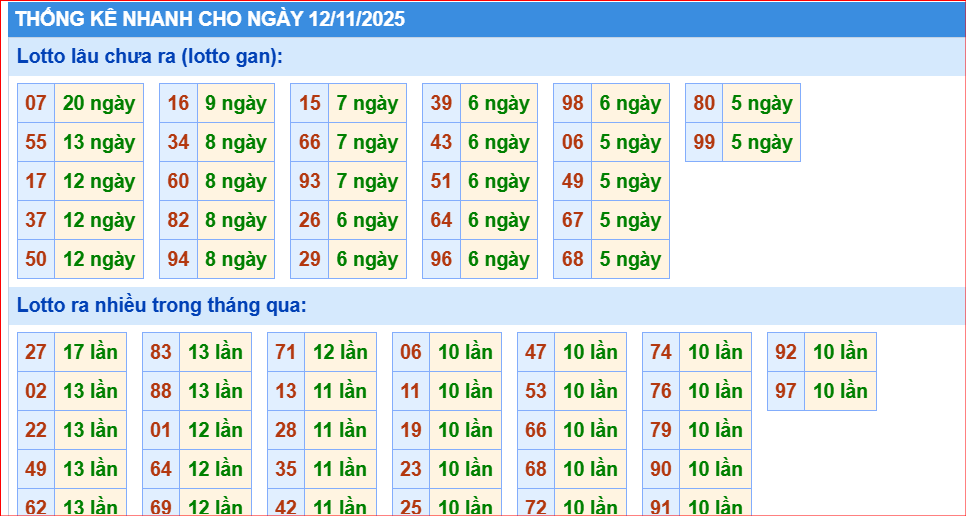
Task: Select number 64 with 12 lần
Action: pyautogui.click(x=161, y=469)
